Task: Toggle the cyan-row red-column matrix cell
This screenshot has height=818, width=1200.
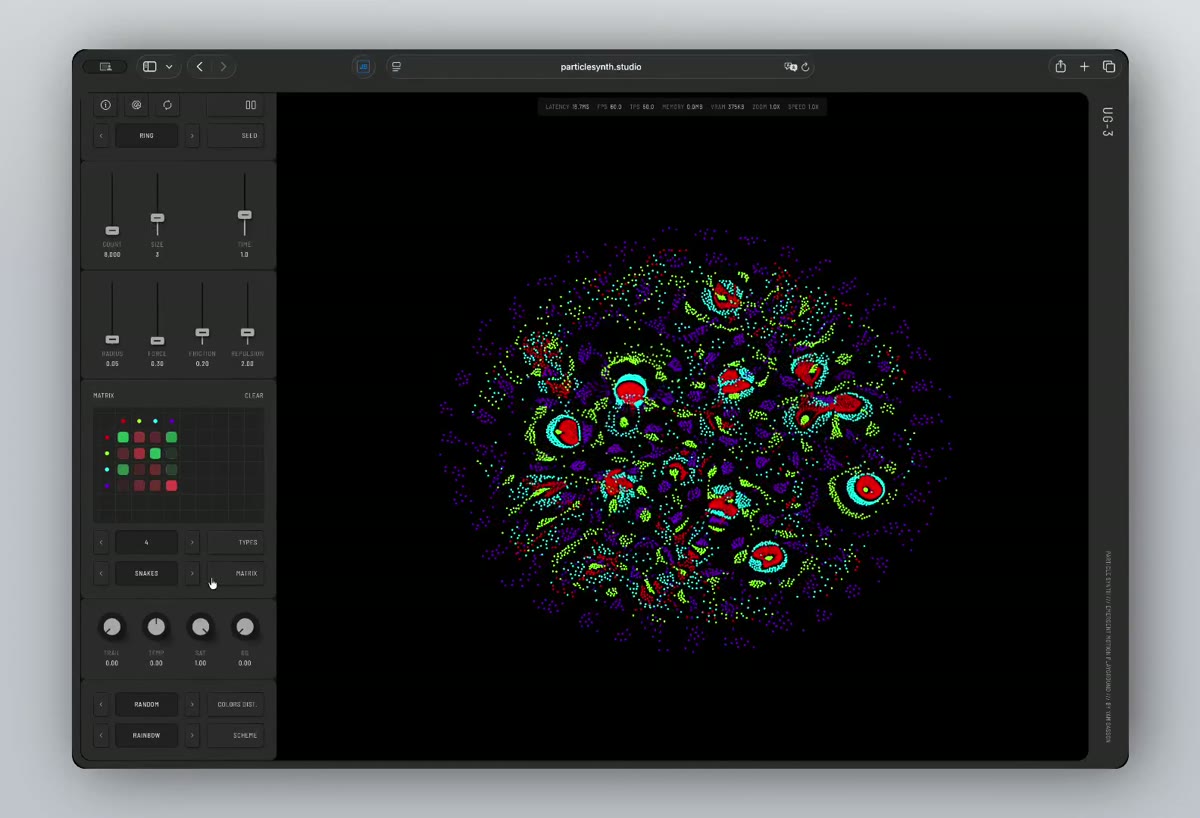Action: pyautogui.click(x=123, y=469)
